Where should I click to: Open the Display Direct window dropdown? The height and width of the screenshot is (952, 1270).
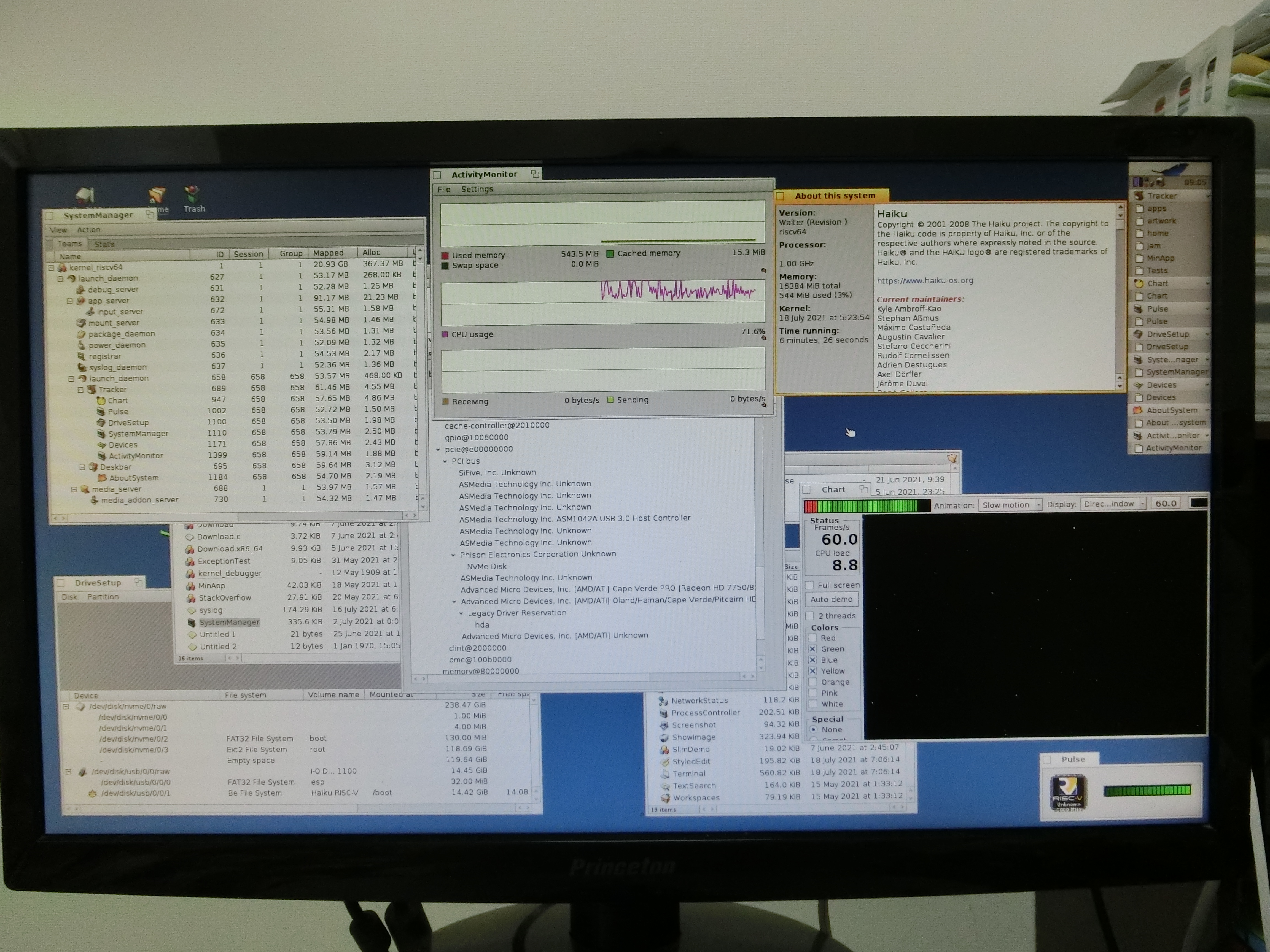(1113, 504)
